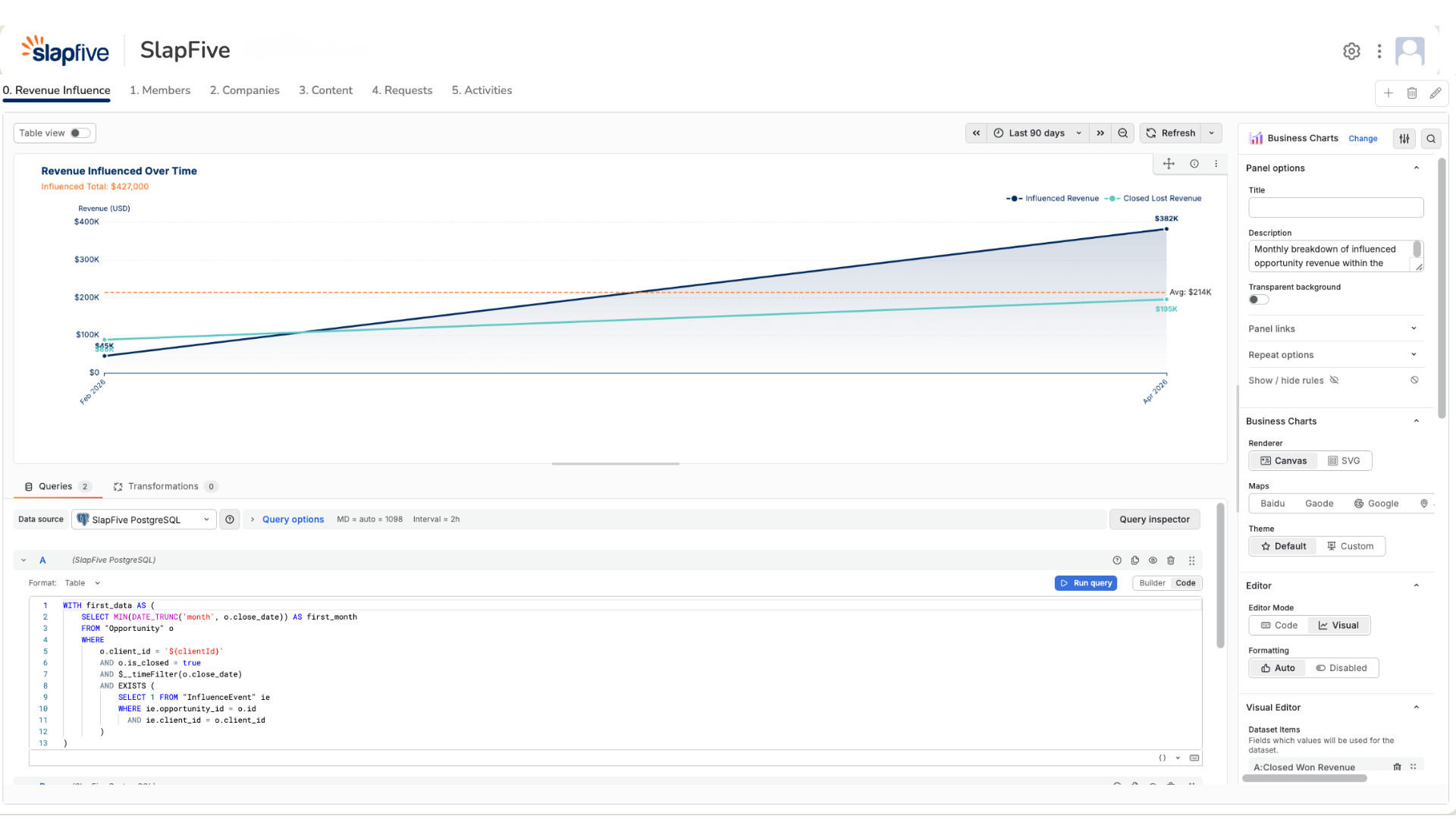The height and width of the screenshot is (819, 1456).
Task: Select Baidu maps option
Action: click(1272, 504)
